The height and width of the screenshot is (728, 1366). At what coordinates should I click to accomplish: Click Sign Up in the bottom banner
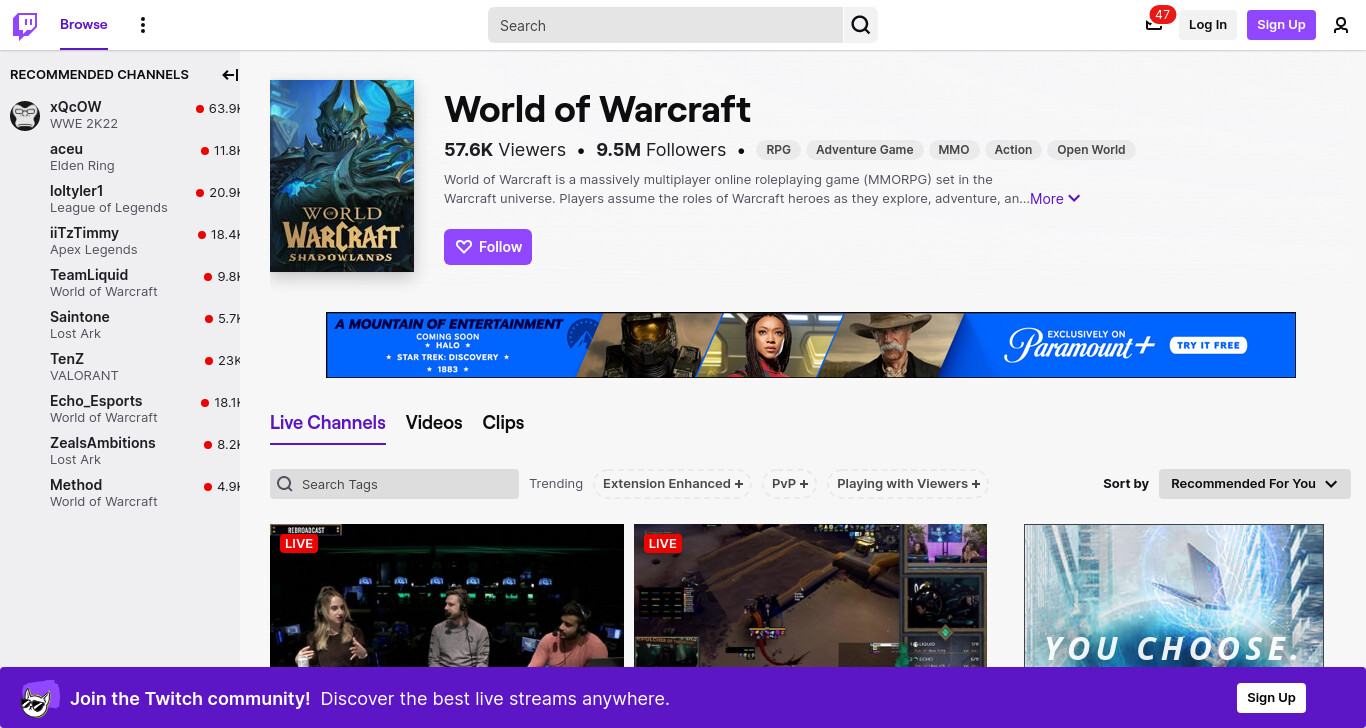click(x=1271, y=698)
